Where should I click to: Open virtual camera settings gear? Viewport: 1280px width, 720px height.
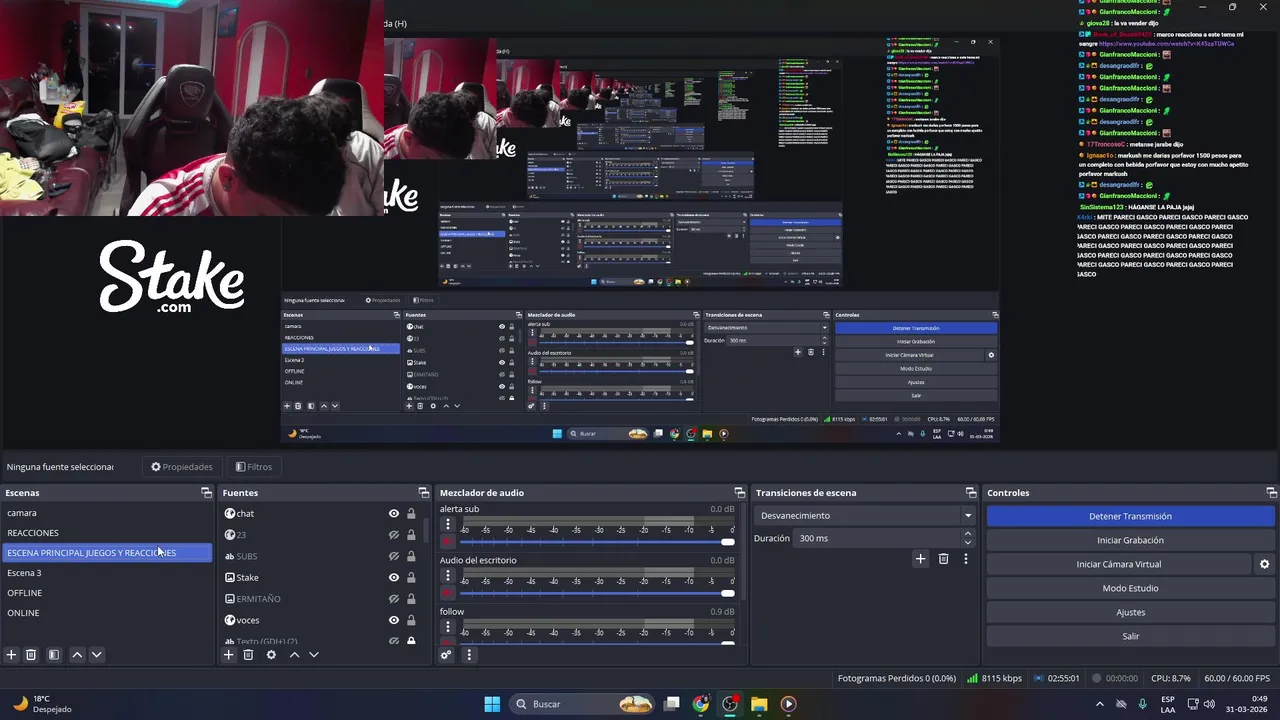(1264, 564)
